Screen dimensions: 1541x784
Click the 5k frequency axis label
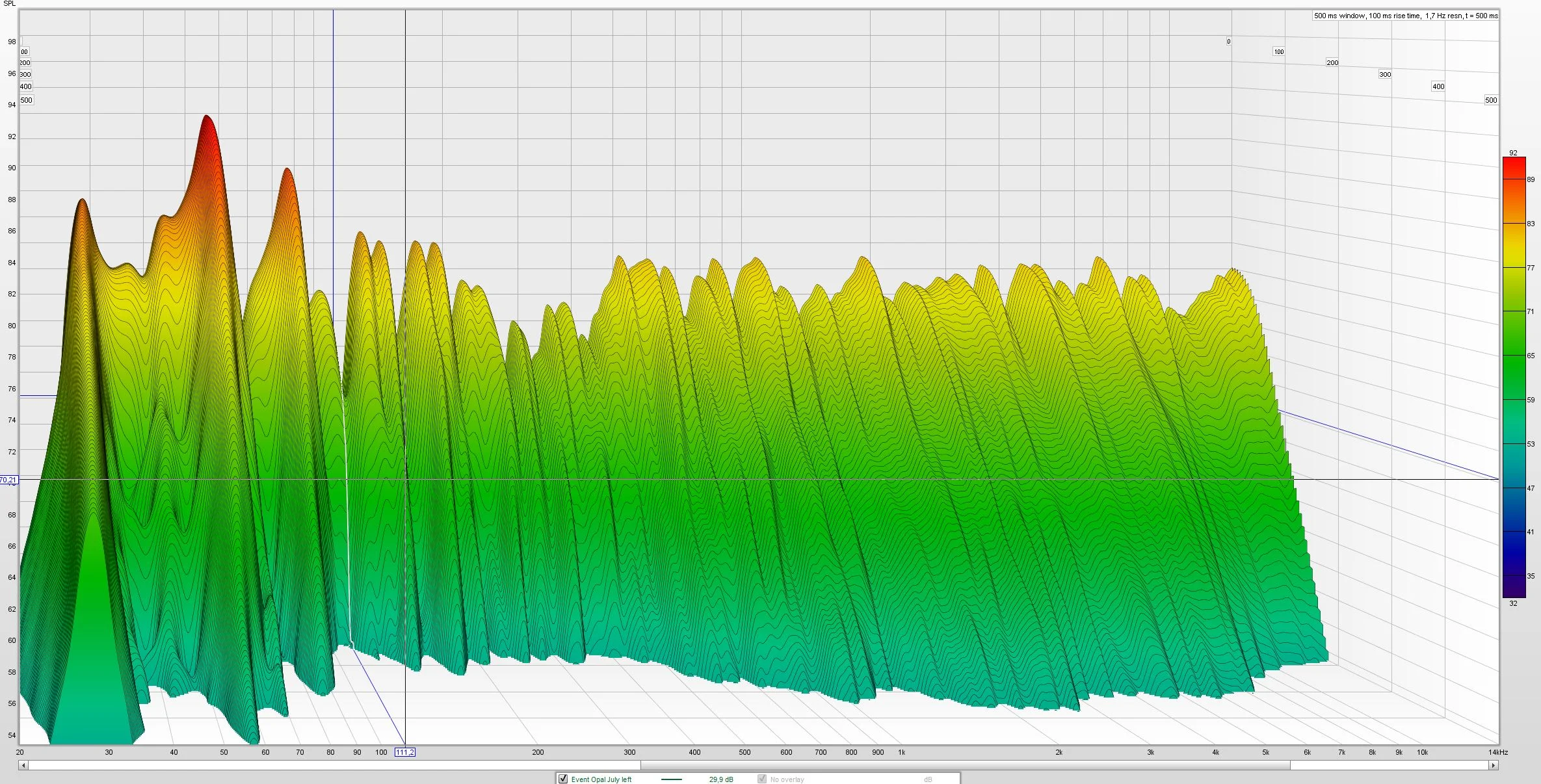[1265, 752]
